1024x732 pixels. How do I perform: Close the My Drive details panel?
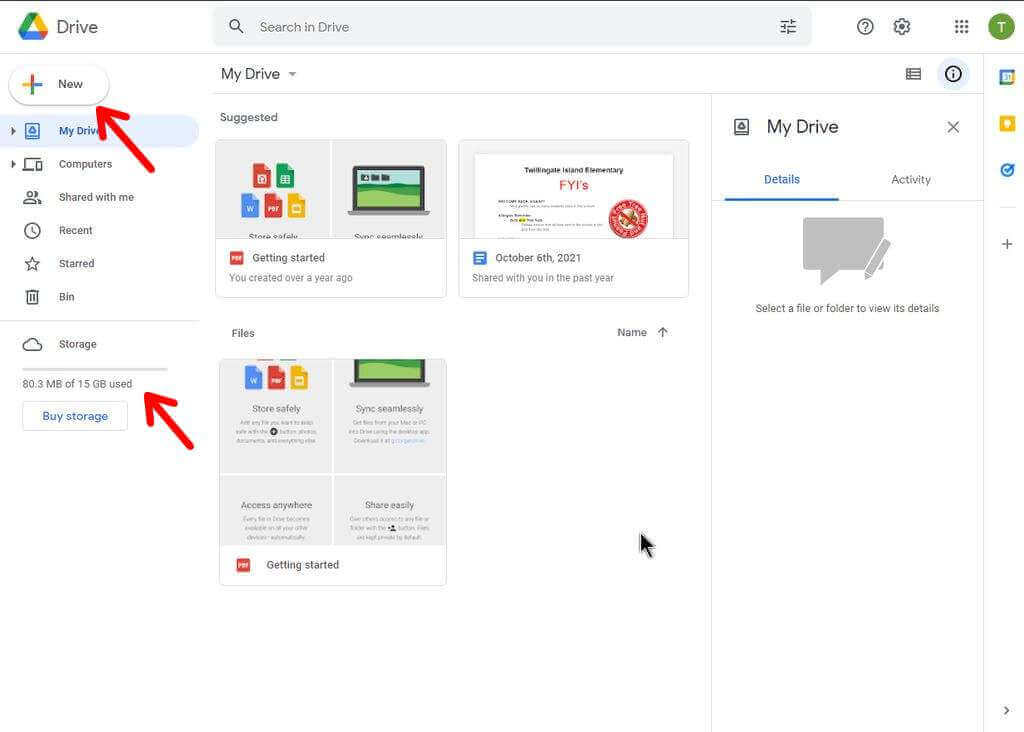[x=953, y=127]
